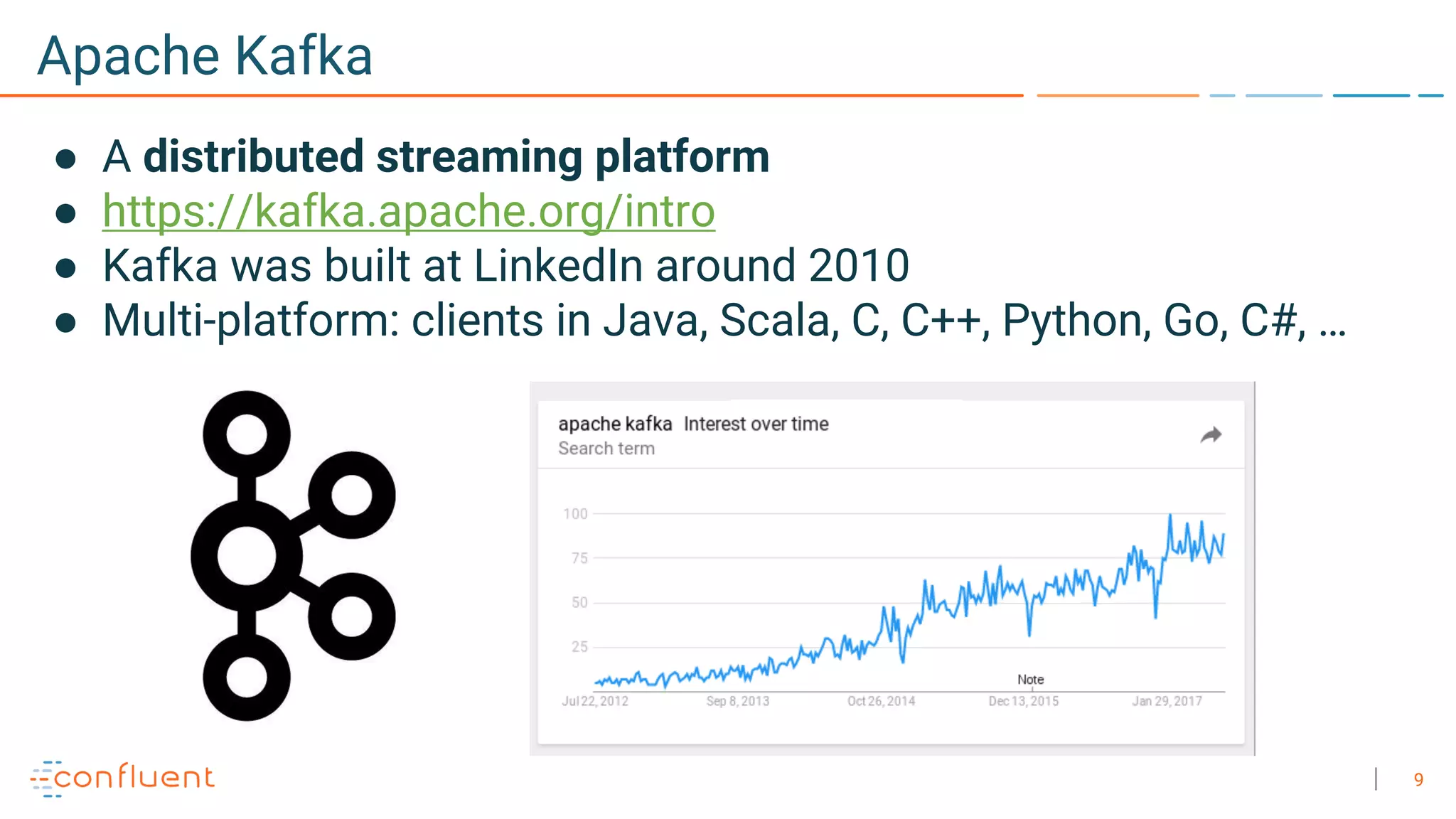Click the 50 value on the y-axis
Screen dimensions: 1456x819
pos(579,602)
